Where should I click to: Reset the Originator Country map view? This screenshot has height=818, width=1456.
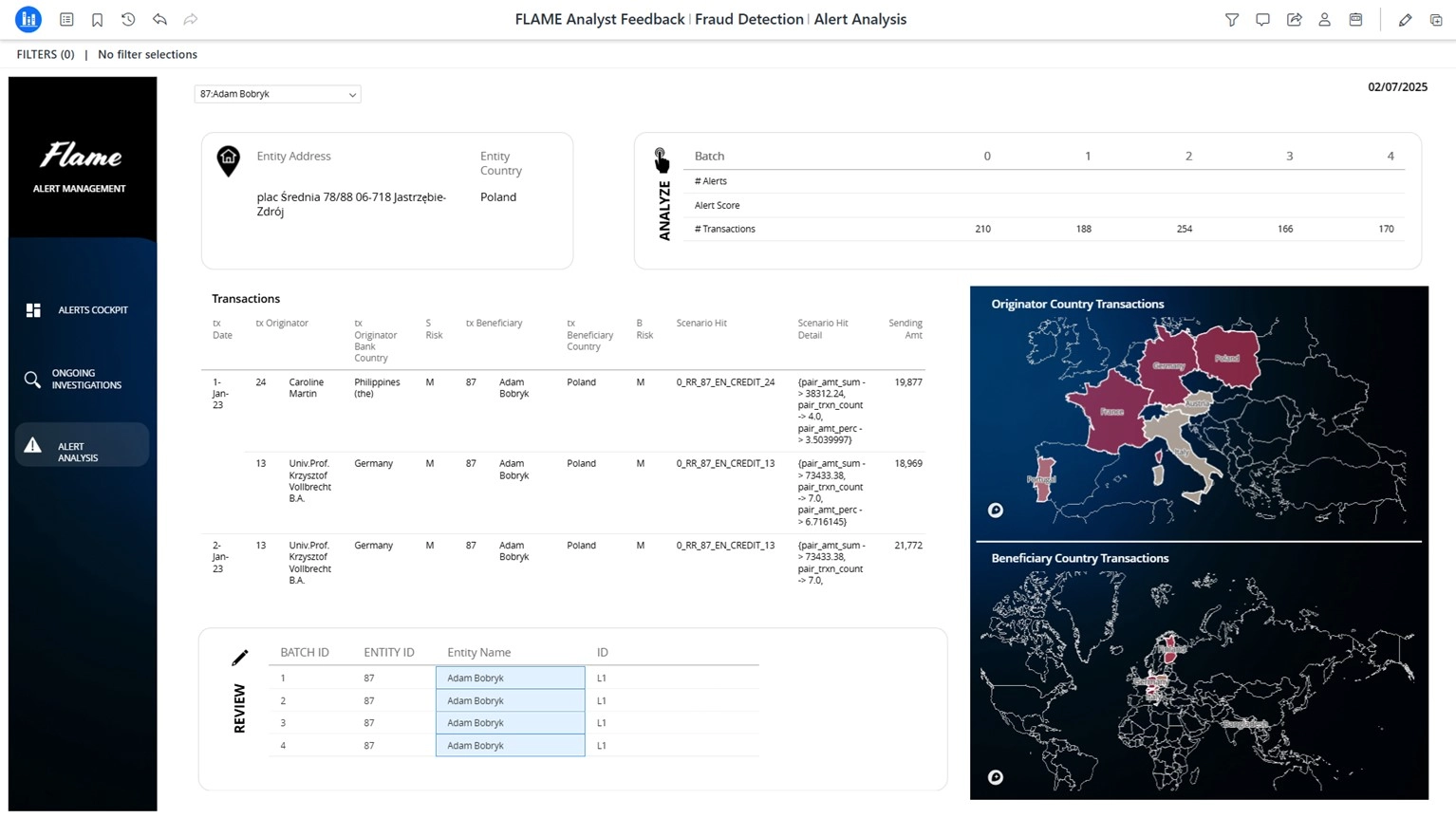[x=996, y=511]
